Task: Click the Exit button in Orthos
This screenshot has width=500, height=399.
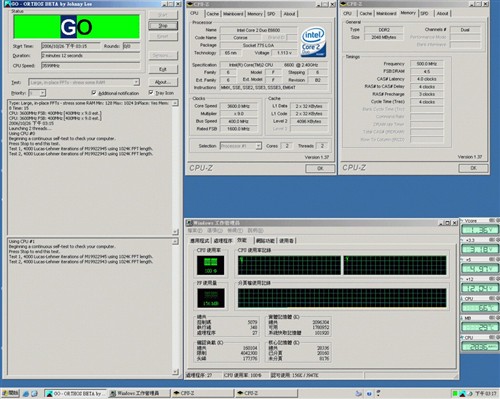Action: [x=163, y=69]
